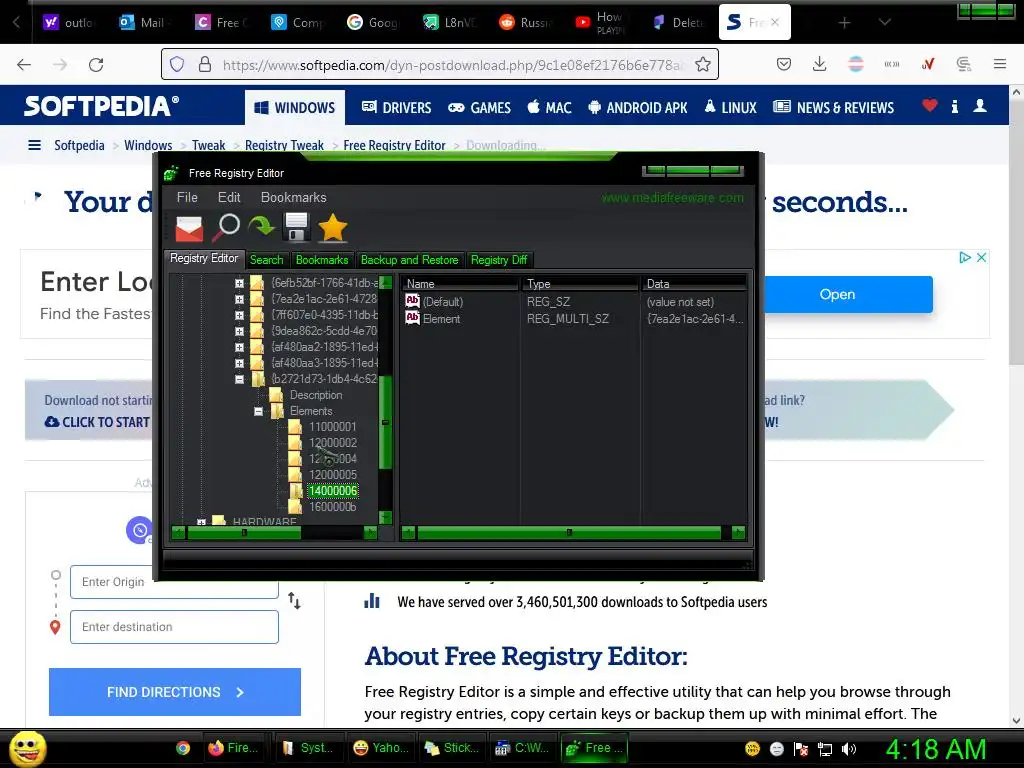Viewport: 1024px width, 768px height.
Task: Open the Pocket save icon in Firefox
Action: click(784, 64)
